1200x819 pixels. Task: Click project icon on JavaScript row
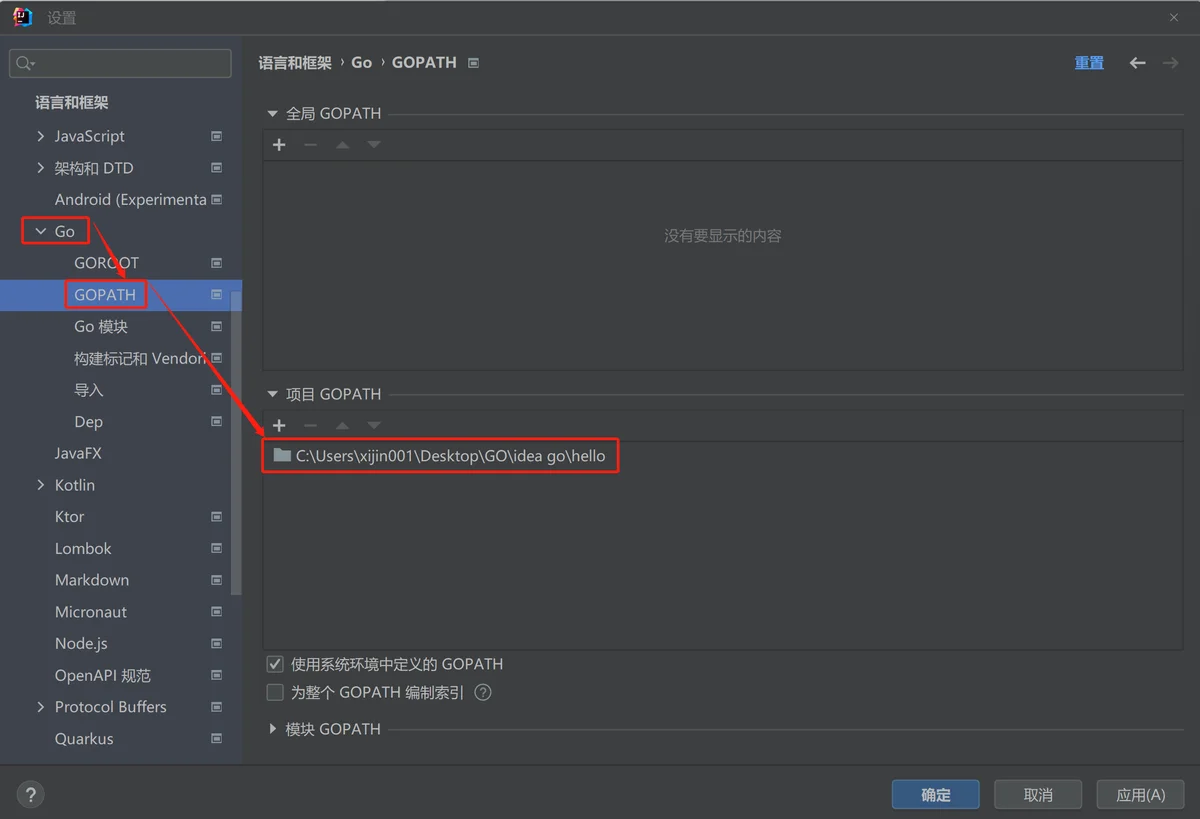click(217, 136)
